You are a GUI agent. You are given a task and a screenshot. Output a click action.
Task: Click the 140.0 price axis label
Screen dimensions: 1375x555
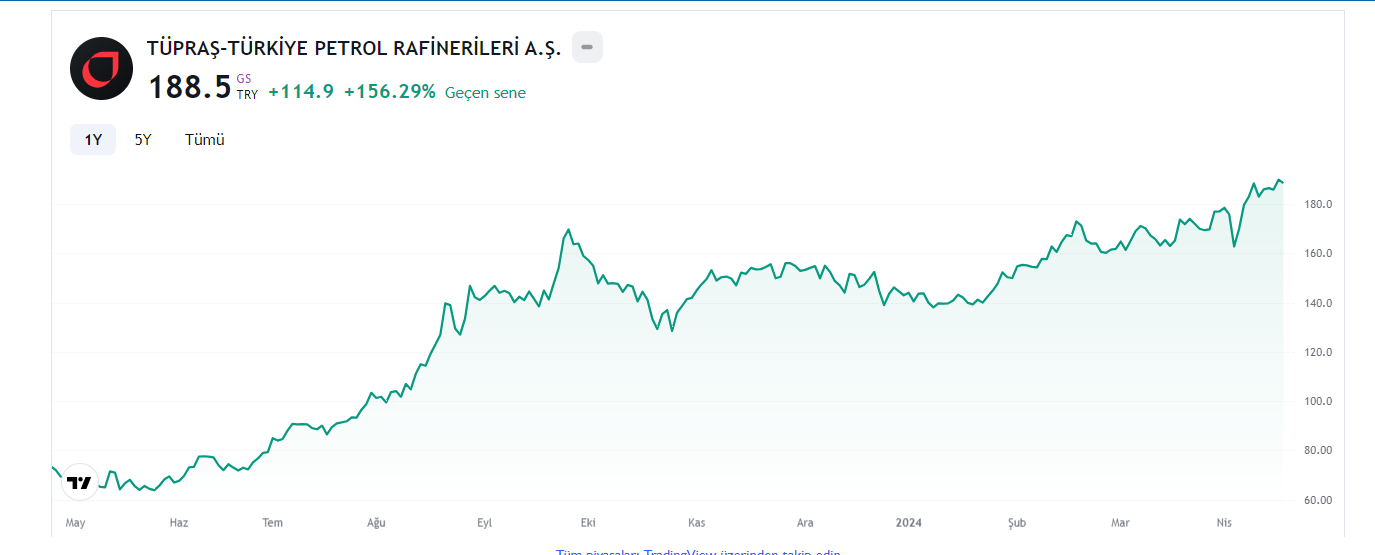point(1317,303)
